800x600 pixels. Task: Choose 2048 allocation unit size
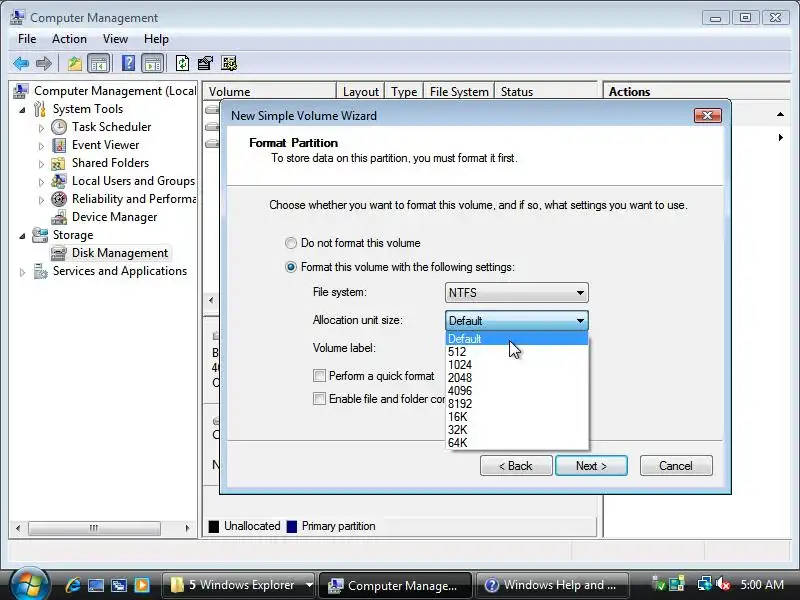(517, 378)
